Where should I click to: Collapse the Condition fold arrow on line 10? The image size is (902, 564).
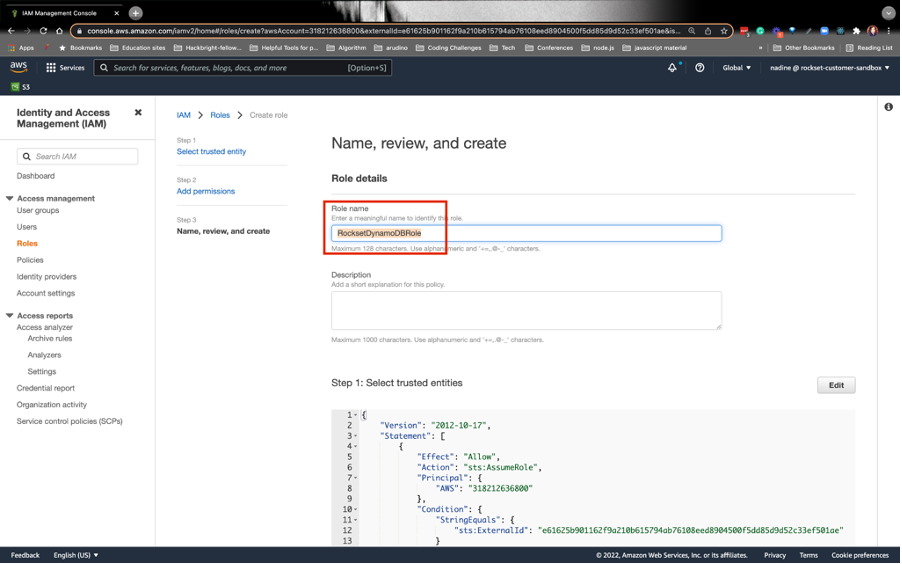tap(356, 509)
